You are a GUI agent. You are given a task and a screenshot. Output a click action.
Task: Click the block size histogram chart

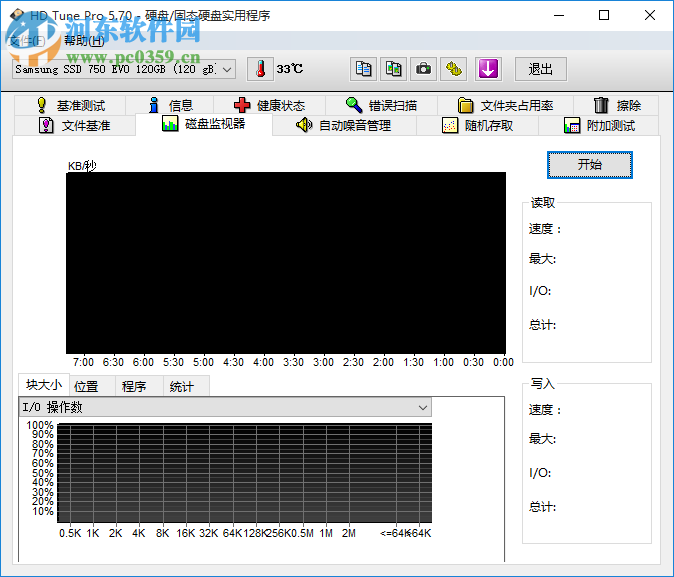click(245, 473)
